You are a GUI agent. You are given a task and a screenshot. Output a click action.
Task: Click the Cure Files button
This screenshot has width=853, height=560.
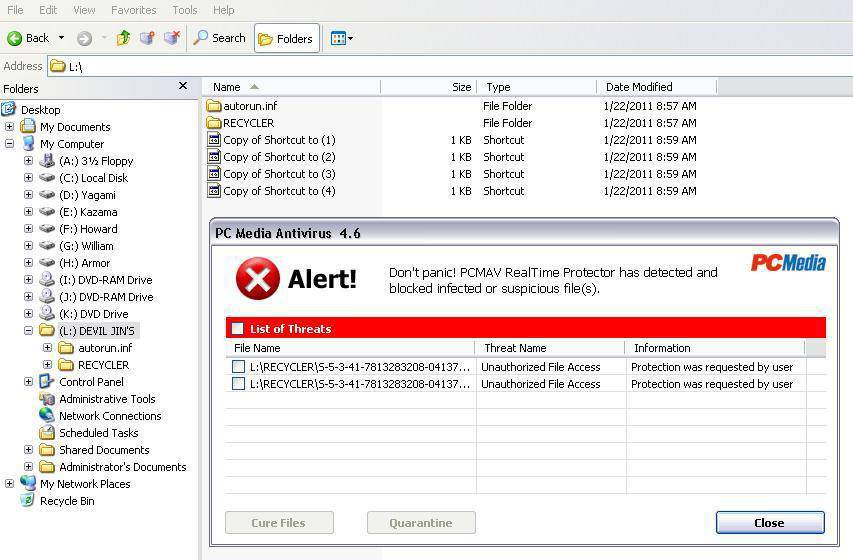279,522
